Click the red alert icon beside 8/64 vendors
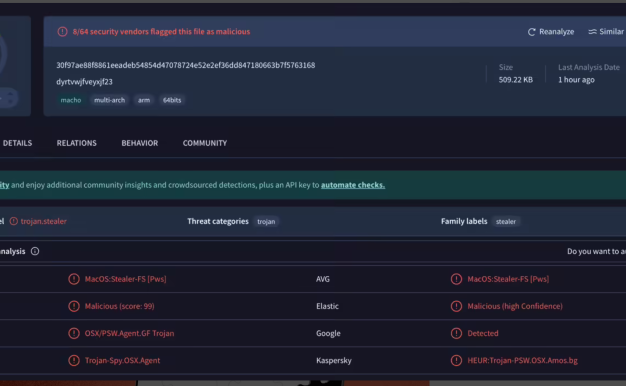 click(x=62, y=32)
